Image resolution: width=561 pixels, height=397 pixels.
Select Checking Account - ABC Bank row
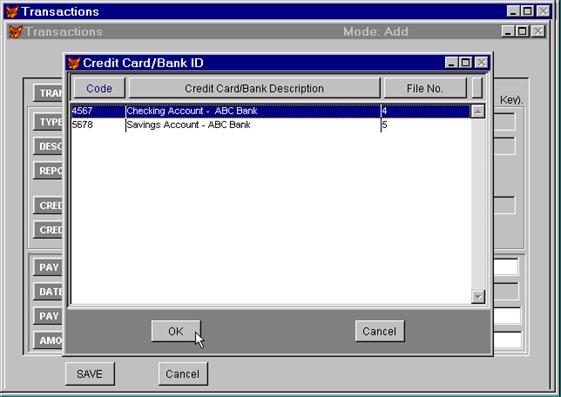pos(271,111)
